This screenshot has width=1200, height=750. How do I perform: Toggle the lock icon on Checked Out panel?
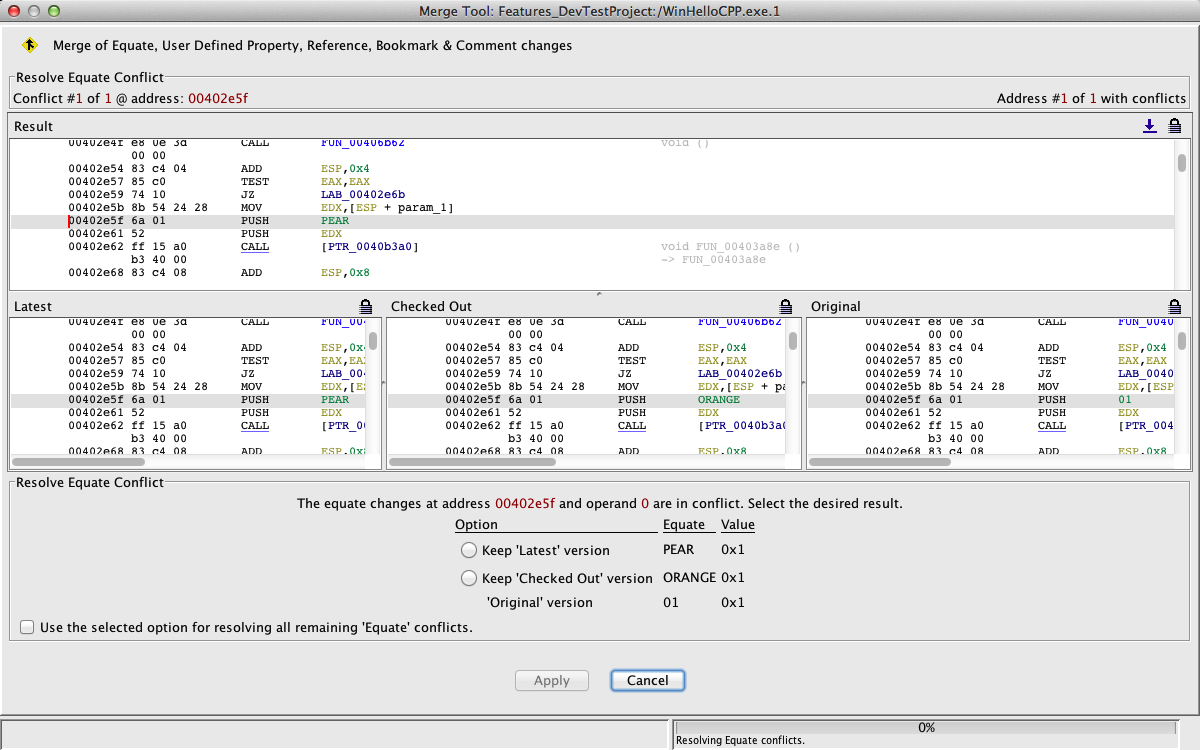(x=786, y=306)
